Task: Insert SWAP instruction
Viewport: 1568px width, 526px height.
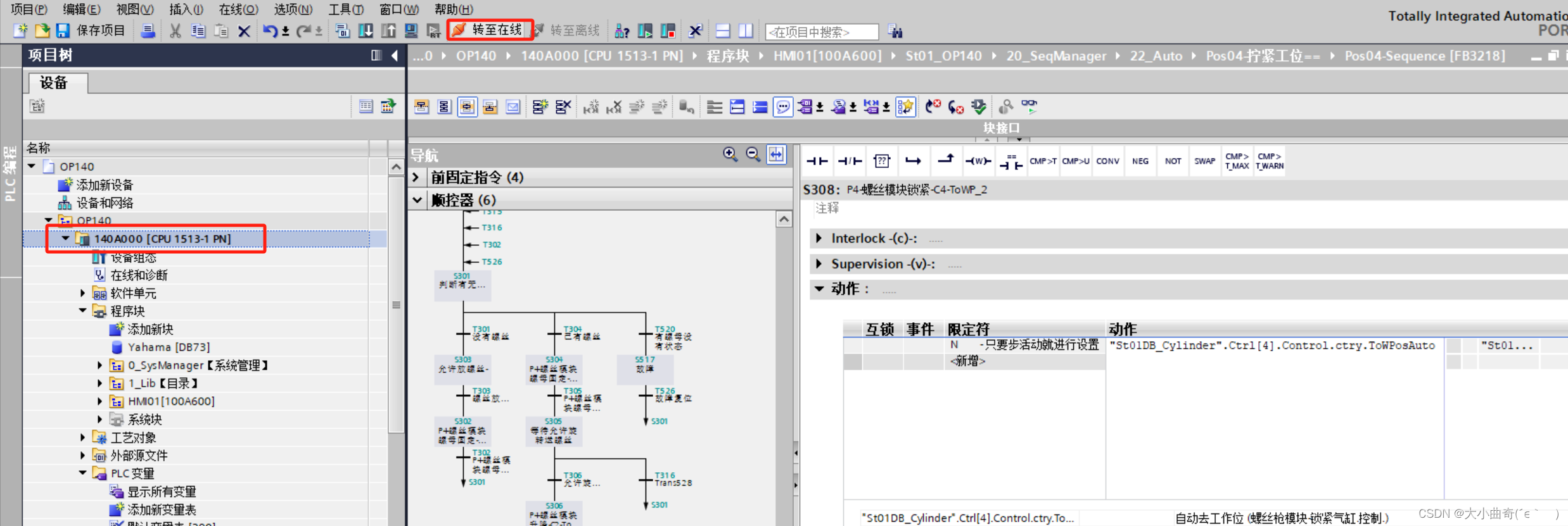Action: click(x=1204, y=161)
